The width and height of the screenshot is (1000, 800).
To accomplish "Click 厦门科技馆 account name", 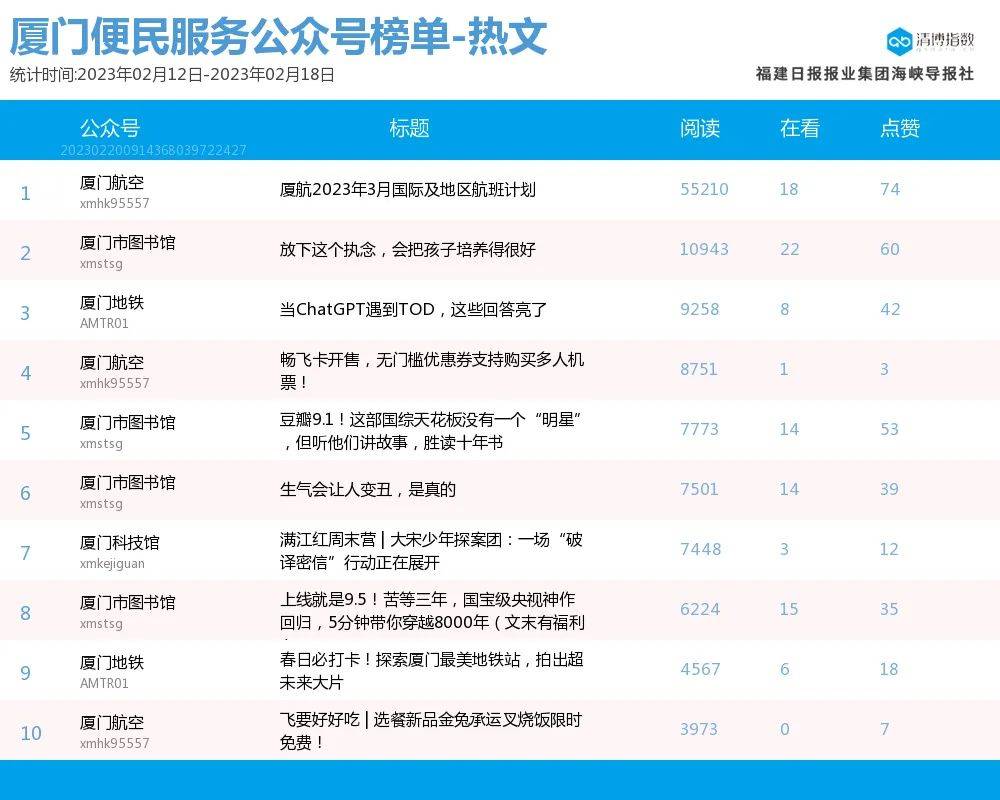I will [119, 543].
